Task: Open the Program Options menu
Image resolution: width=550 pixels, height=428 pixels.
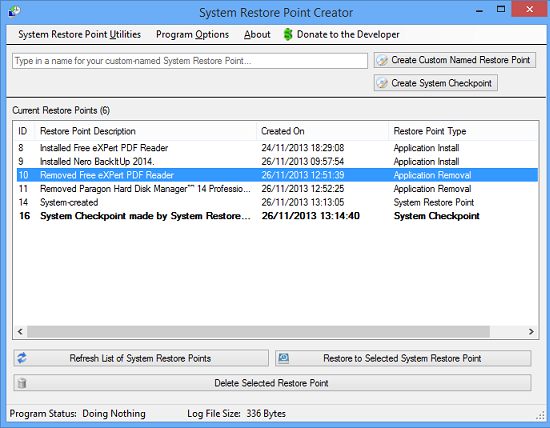Action: tap(192, 34)
